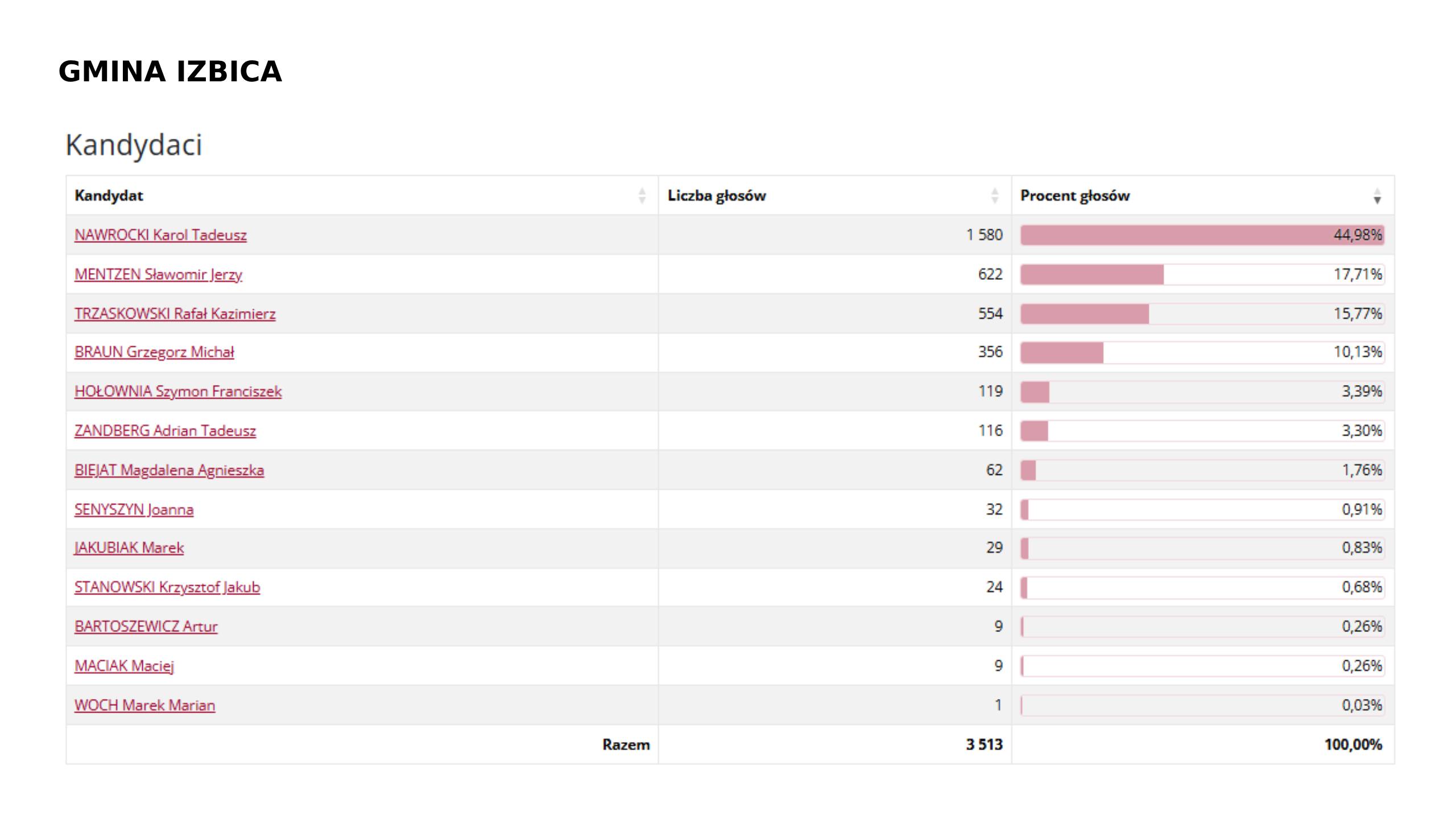Viewport: 1456px width, 819px height.
Task: Open SENYSZYN Joanna candidate page
Action: (x=134, y=509)
